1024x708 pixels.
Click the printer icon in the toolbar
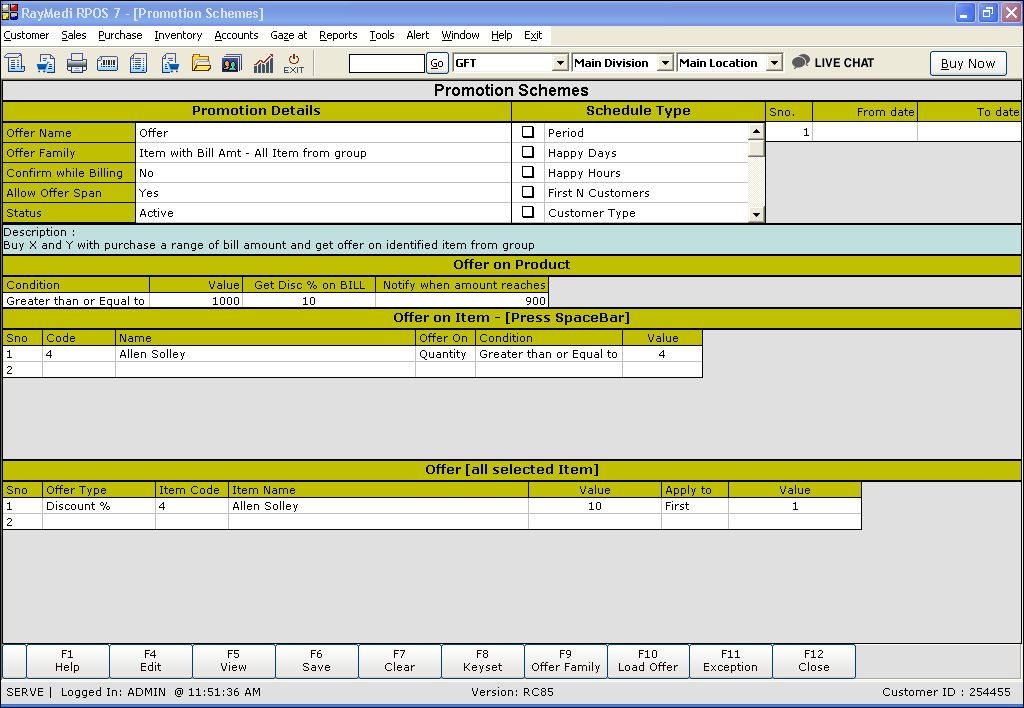(x=77, y=63)
